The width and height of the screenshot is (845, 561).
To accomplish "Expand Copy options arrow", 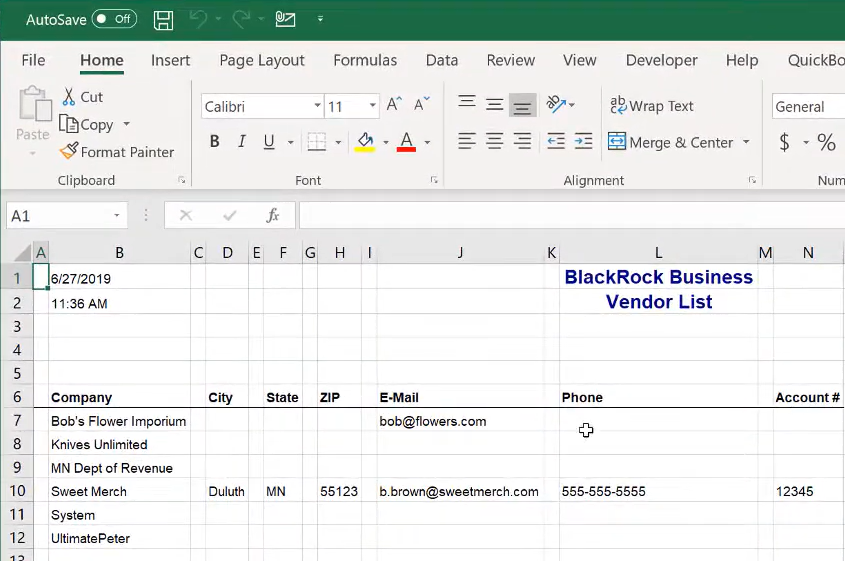I will click(127, 124).
